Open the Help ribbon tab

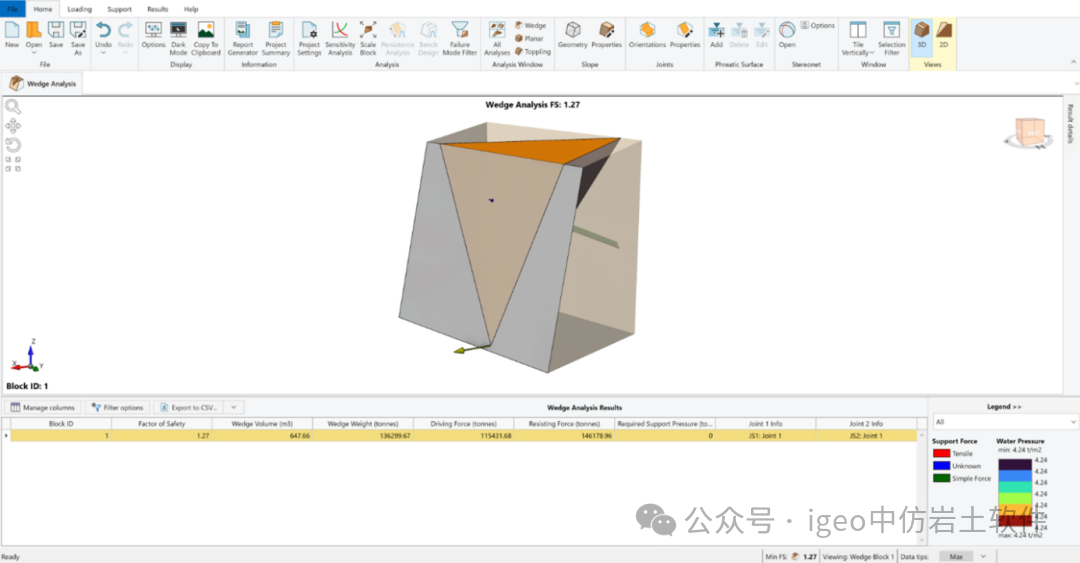pos(191,9)
